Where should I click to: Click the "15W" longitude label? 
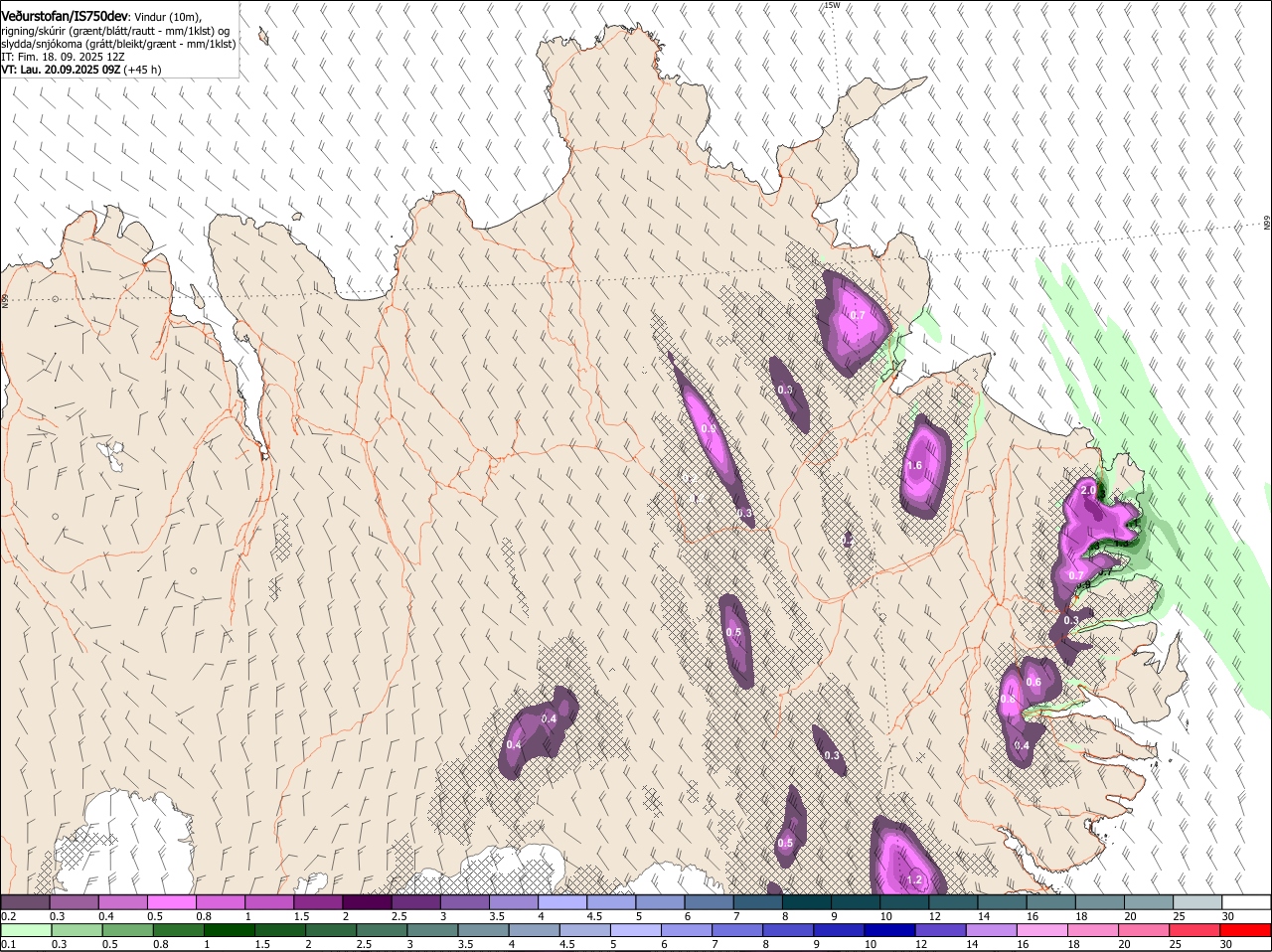pos(832,5)
